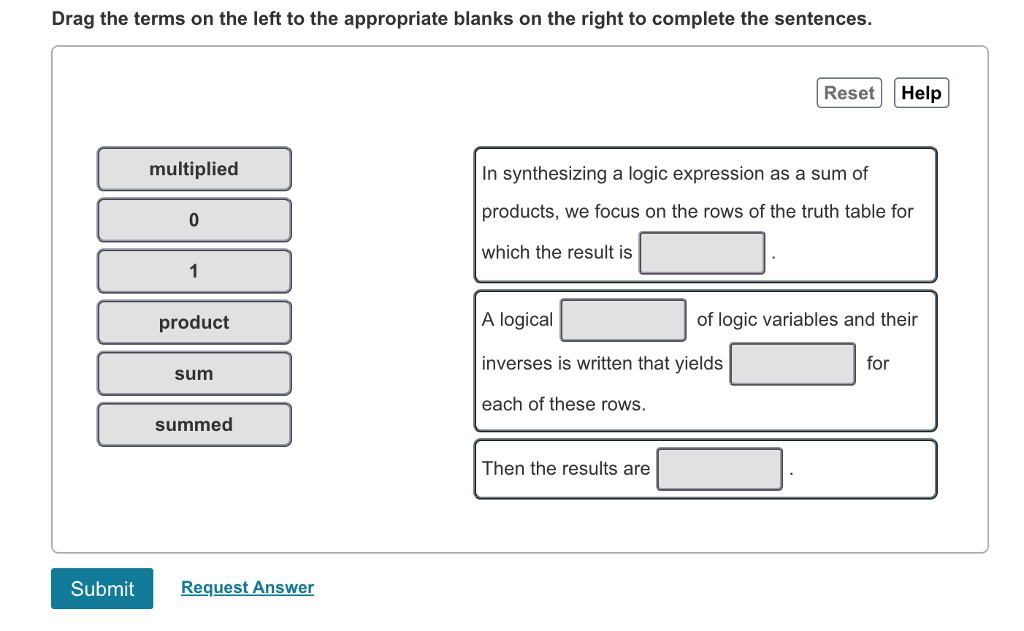Select the "multiplied" term tile
The image size is (1024, 631).
click(x=194, y=169)
